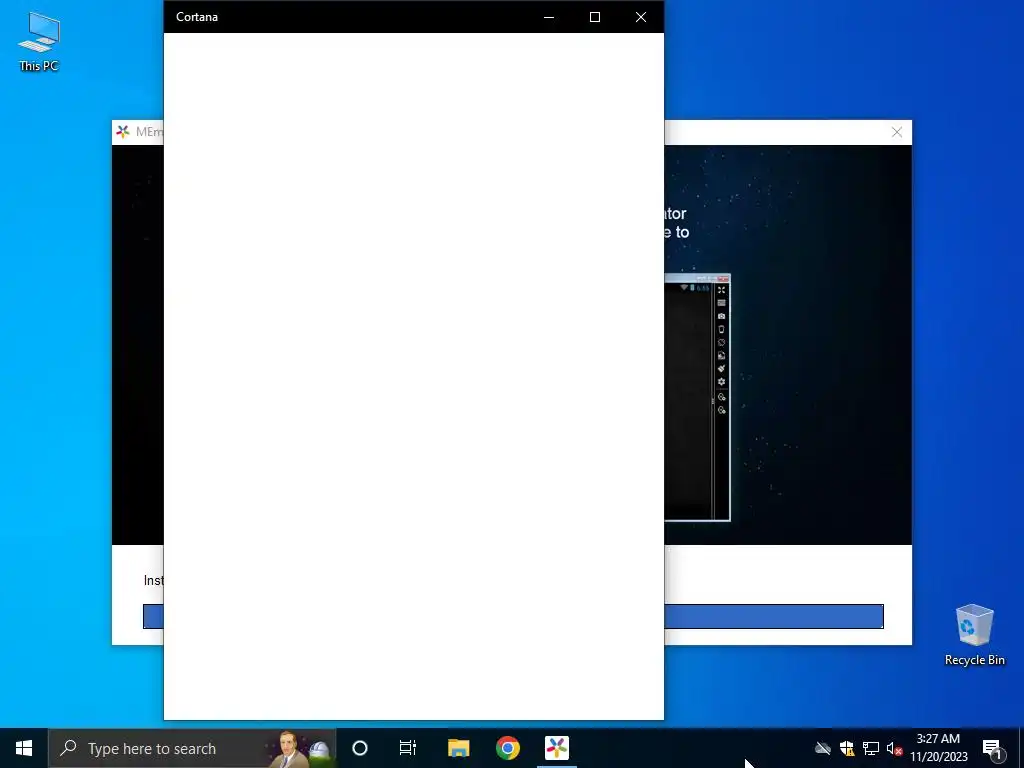This screenshot has height=768, width=1024.
Task: Open the network tray icon
Action: pos(871,748)
